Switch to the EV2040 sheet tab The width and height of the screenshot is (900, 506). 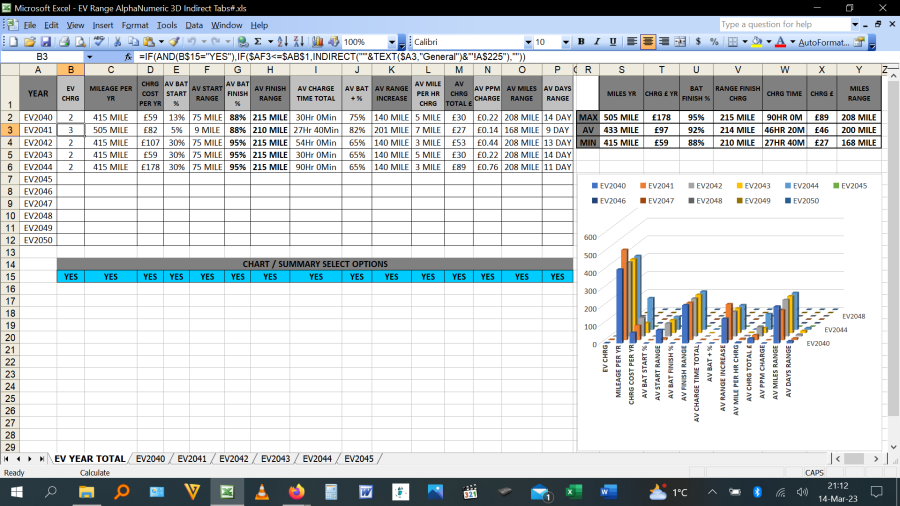(150, 459)
